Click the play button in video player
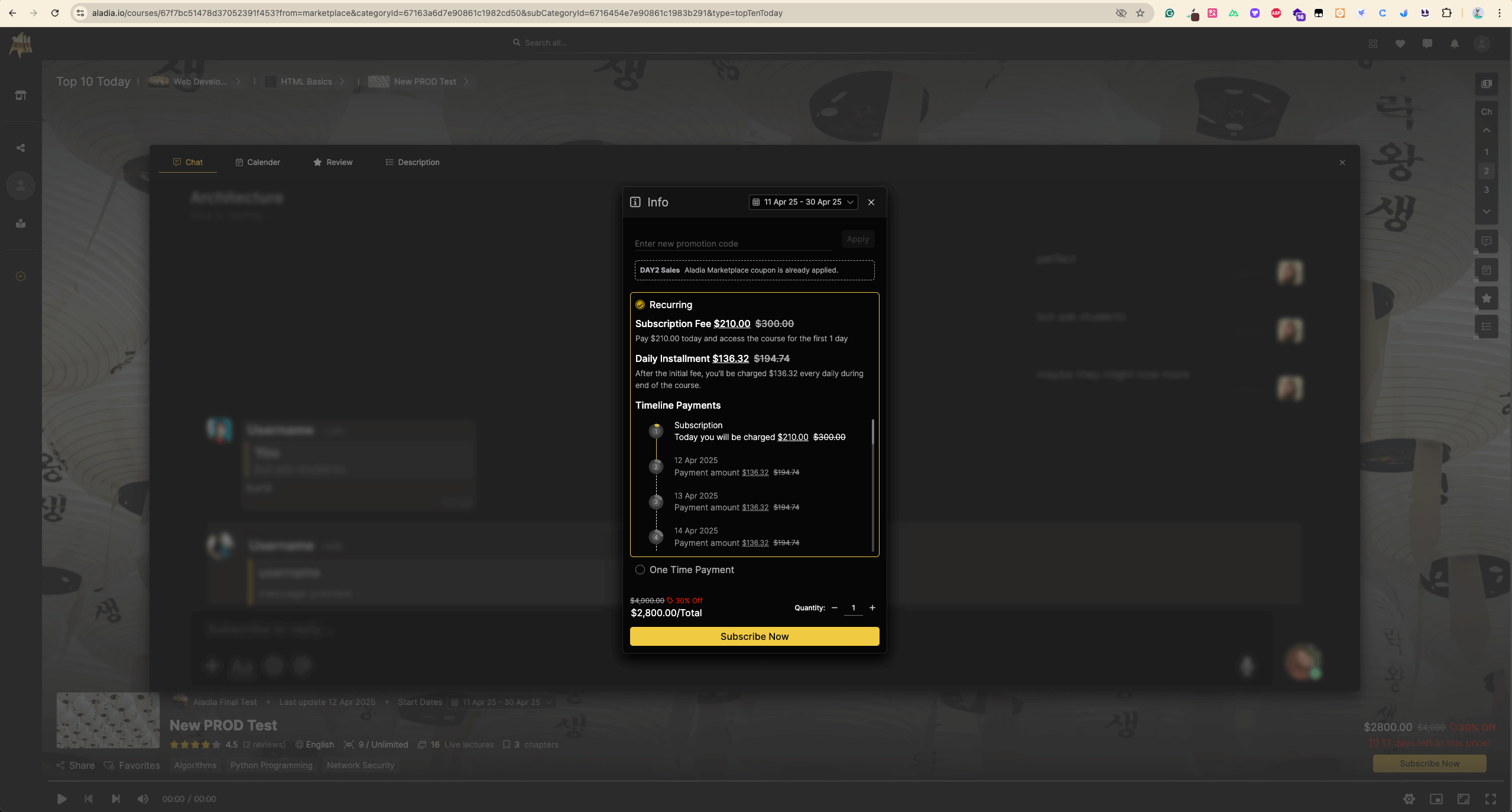Screen dimensions: 1512x812 pyautogui.click(x=61, y=798)
